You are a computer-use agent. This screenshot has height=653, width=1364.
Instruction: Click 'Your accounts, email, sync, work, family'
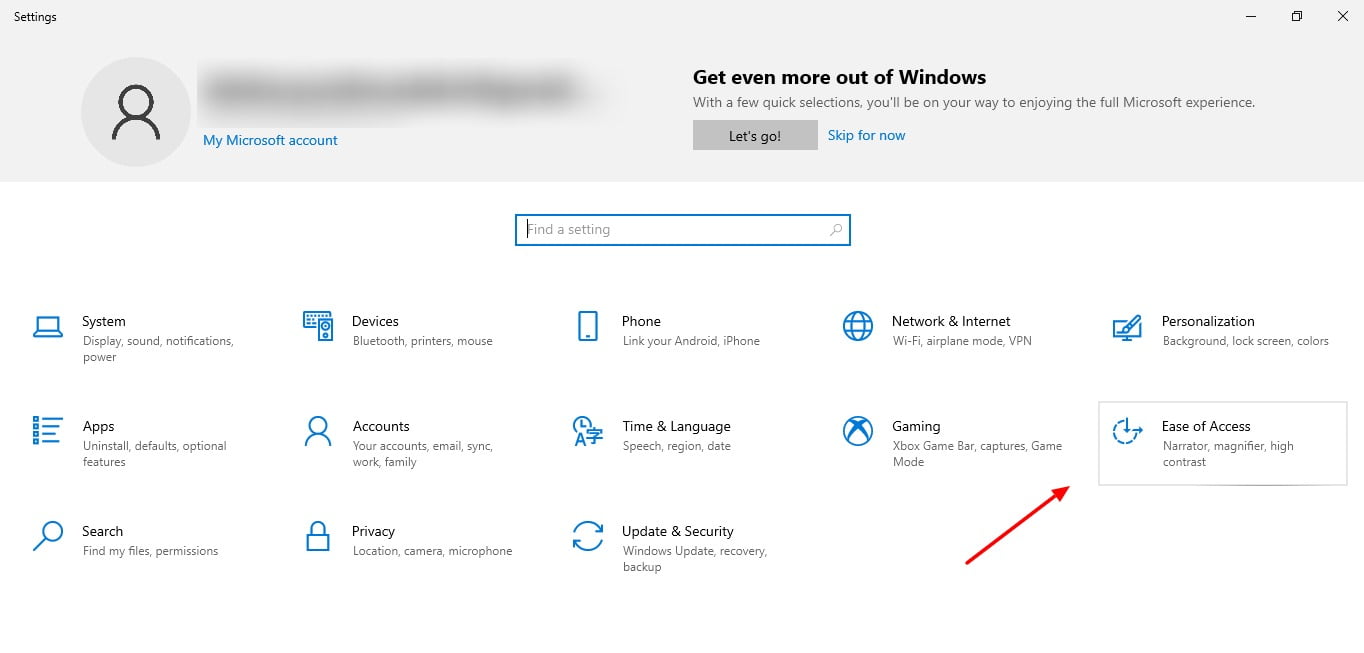pos(423,454)
